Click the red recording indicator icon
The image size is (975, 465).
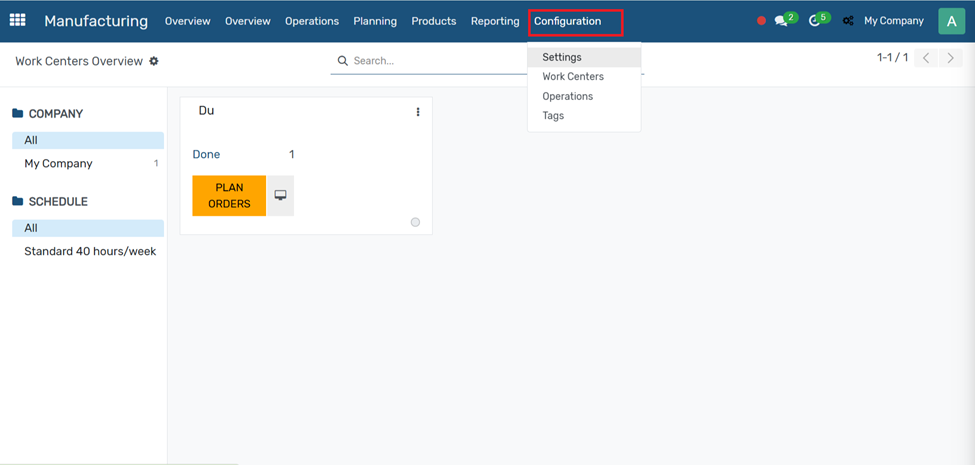(761, 21)
